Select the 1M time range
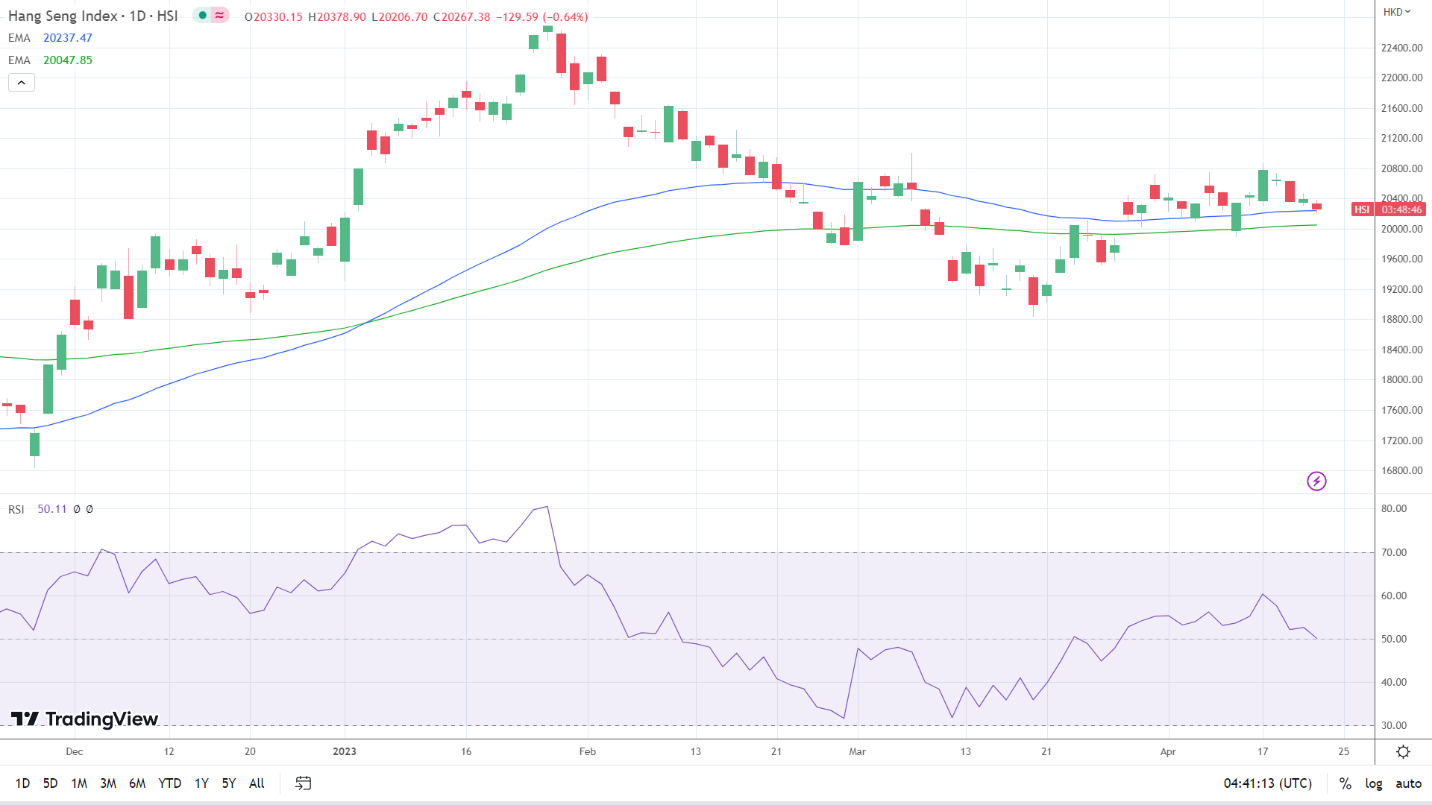Screen dimensions: 1432x805 79,783
